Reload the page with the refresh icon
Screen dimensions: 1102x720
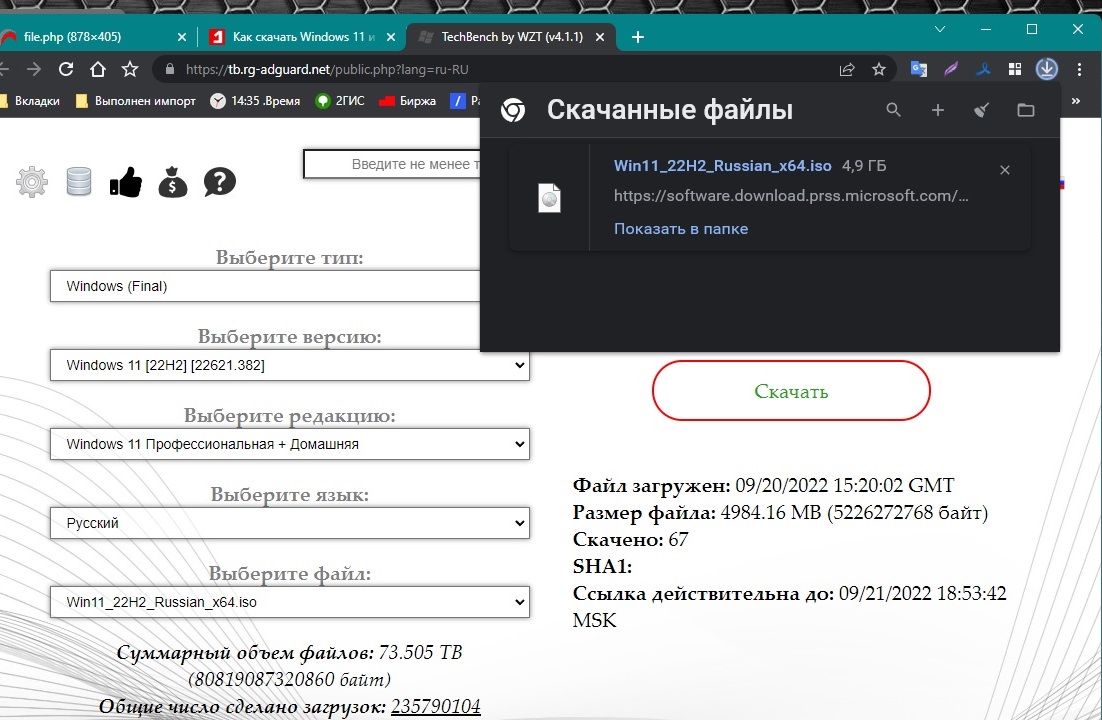point(66,69)
